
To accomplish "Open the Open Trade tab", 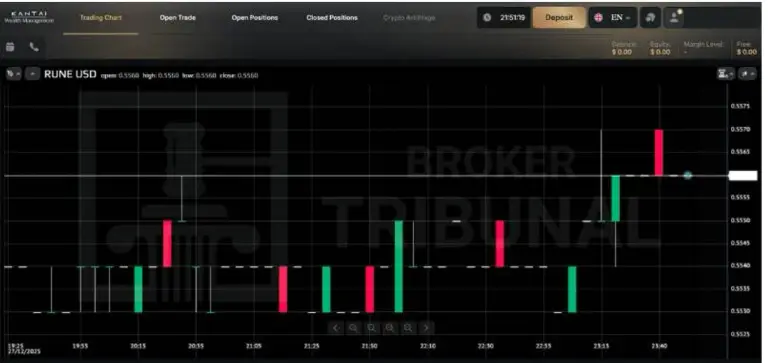I will pyautogui.click(x=177, y=18).
